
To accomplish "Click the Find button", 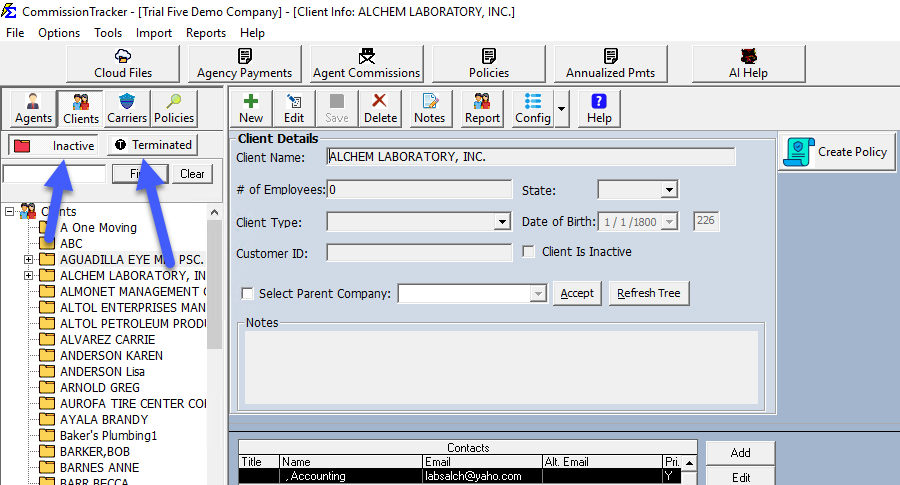I will click(140, 174).
